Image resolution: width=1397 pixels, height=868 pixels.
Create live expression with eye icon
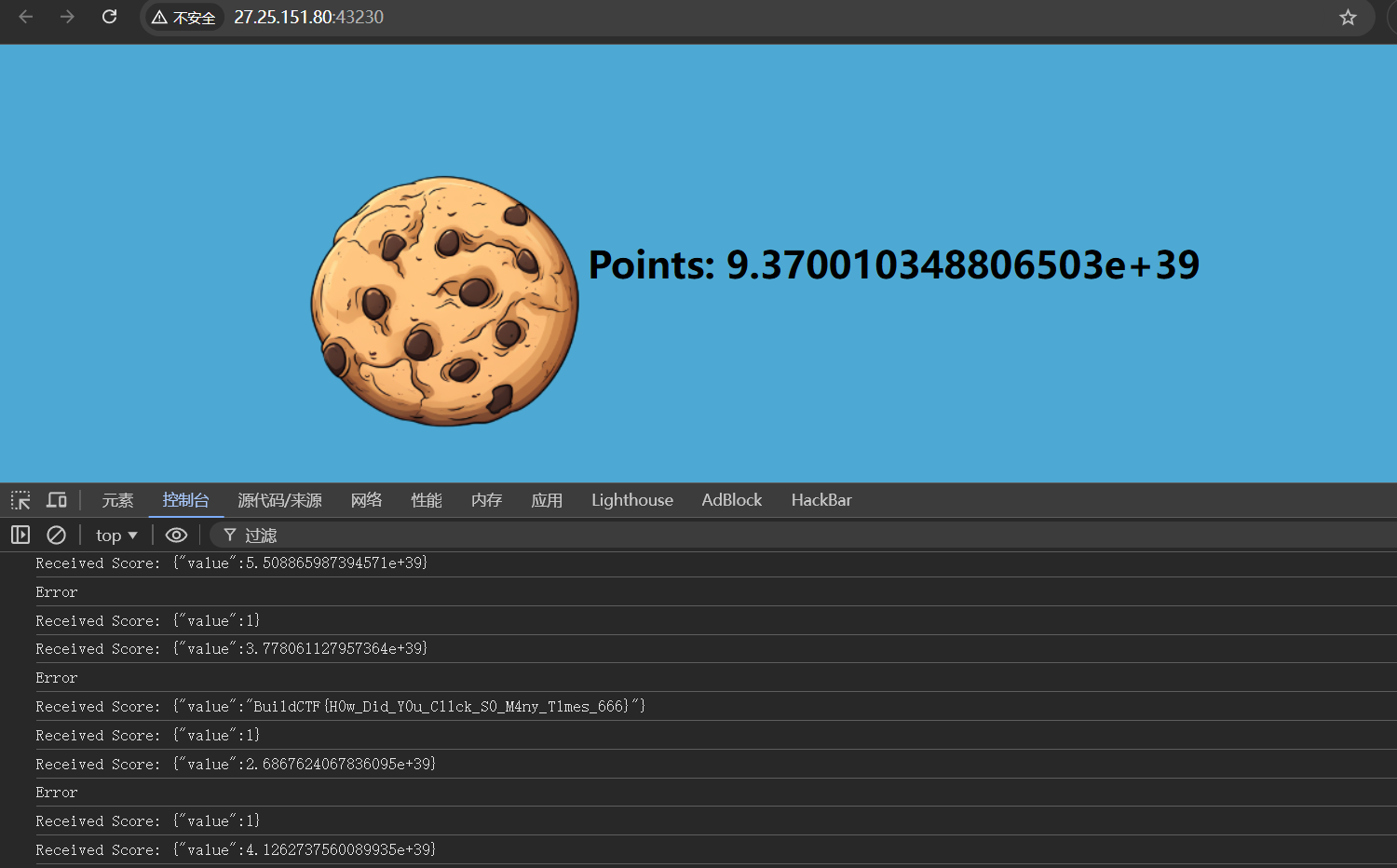pos(176,535)
